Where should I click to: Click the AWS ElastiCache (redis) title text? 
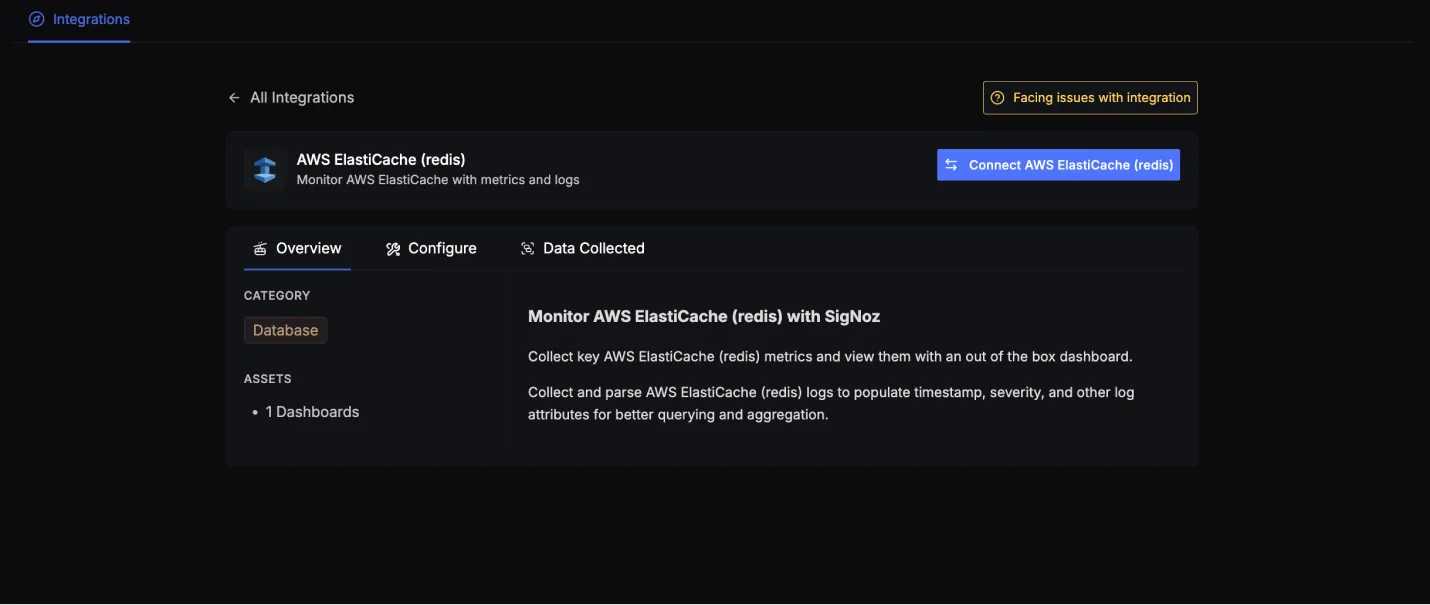(x=381, y=159)
